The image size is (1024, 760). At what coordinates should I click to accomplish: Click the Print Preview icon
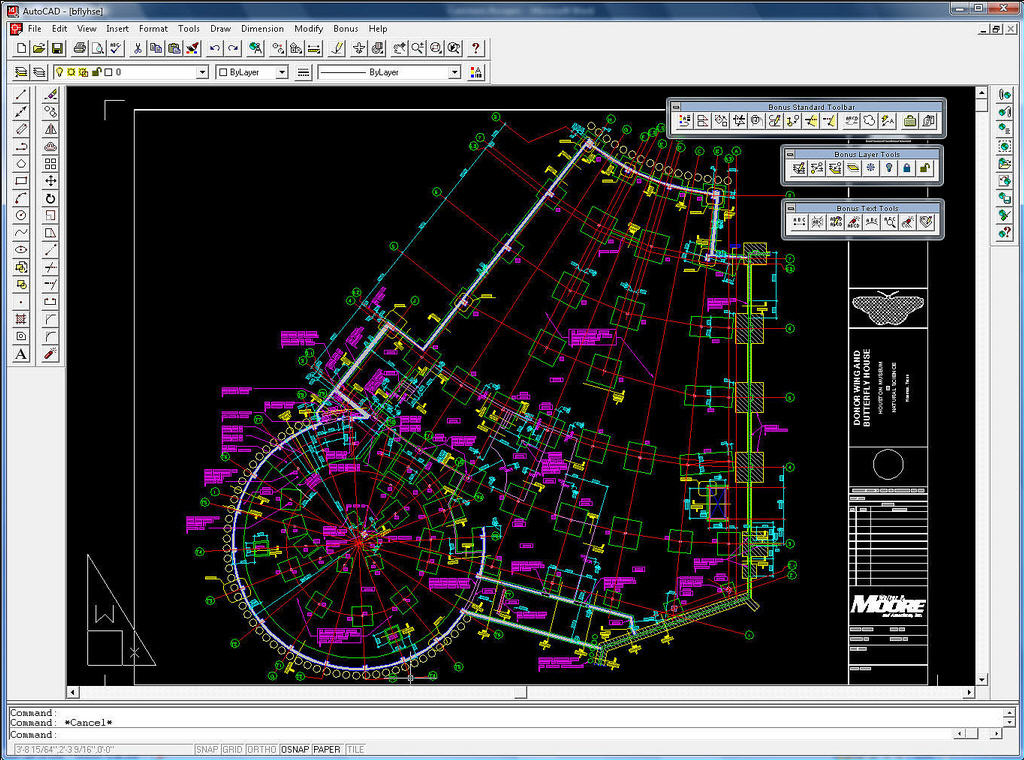(x=97, y=48)
